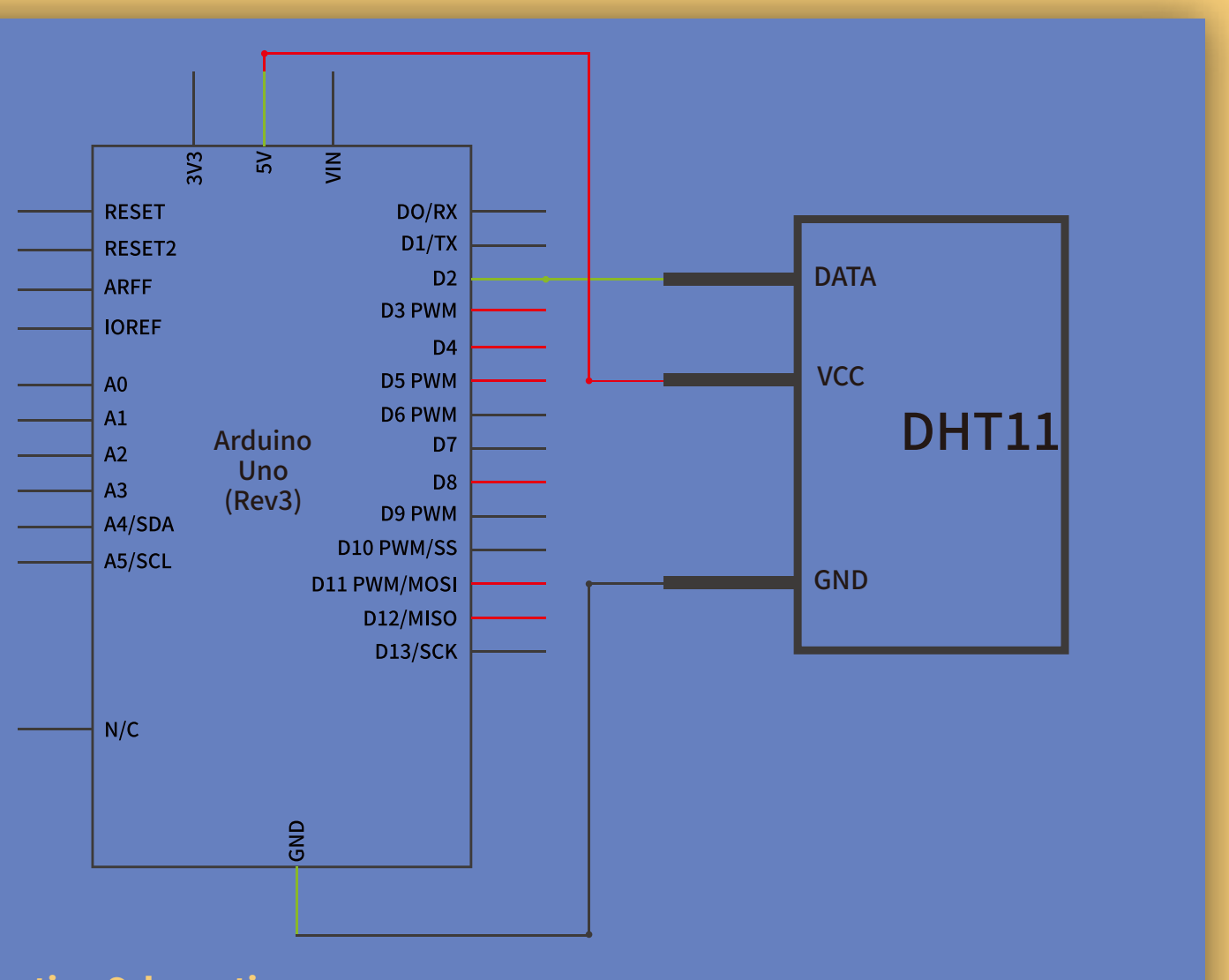Click the D7 pin label
The image size is (1229, 980).
point(445,445)
